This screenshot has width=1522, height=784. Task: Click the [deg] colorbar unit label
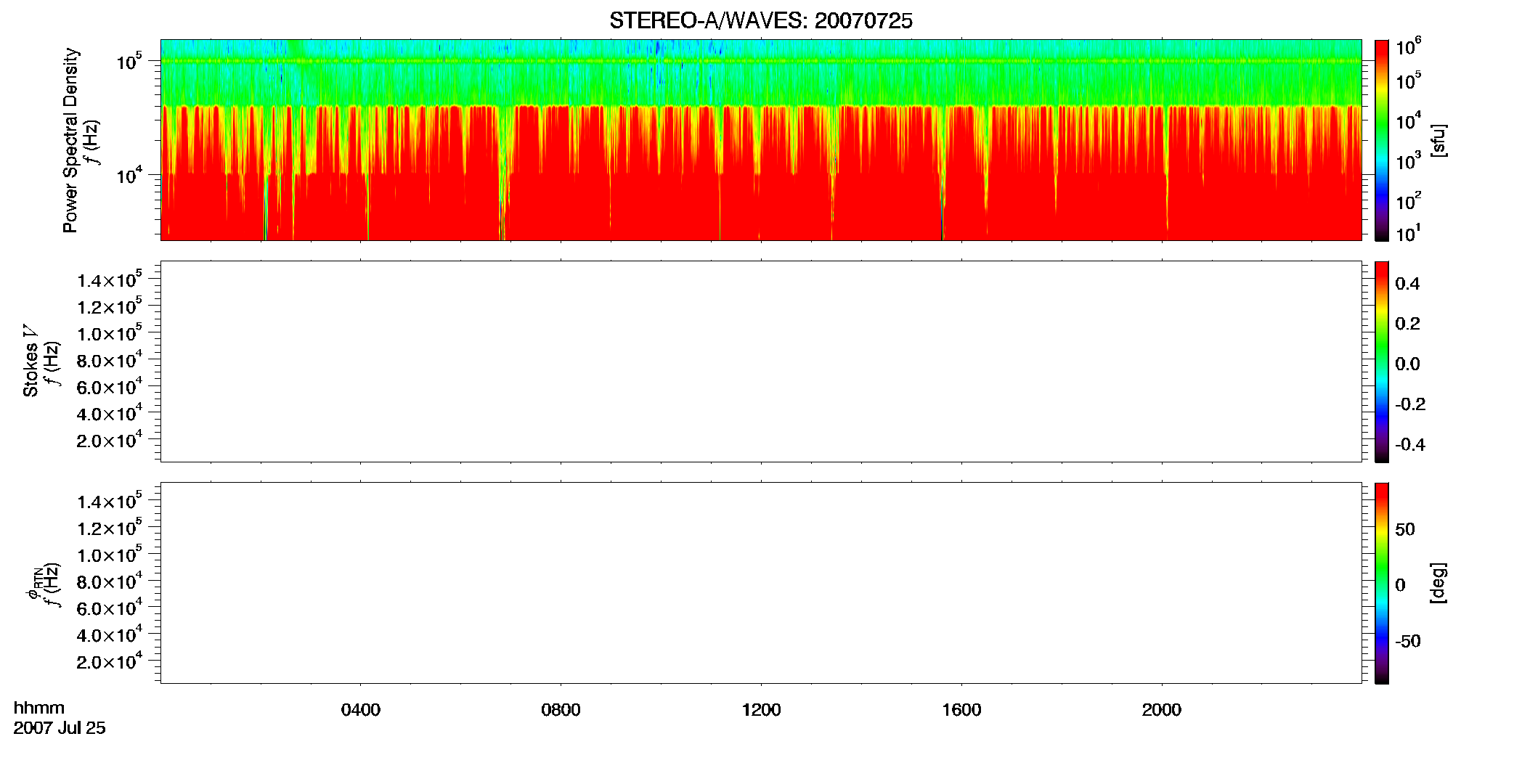1438,583
